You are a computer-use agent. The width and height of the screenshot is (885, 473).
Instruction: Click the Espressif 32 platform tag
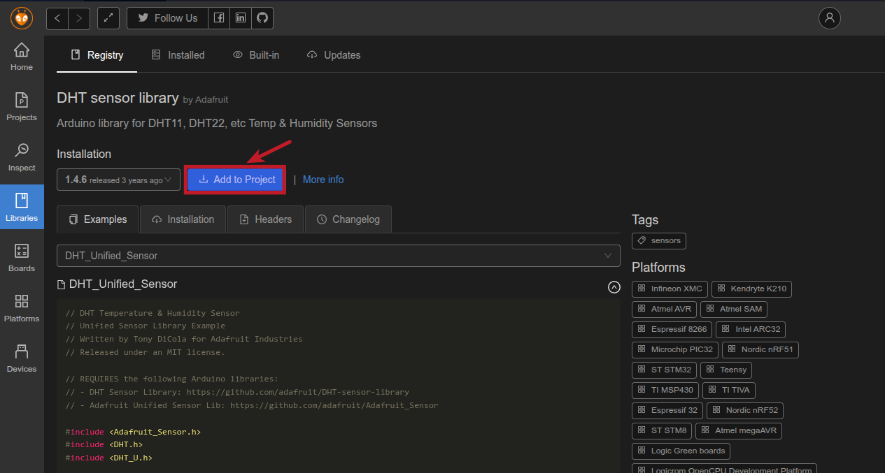tap(667, 410)
